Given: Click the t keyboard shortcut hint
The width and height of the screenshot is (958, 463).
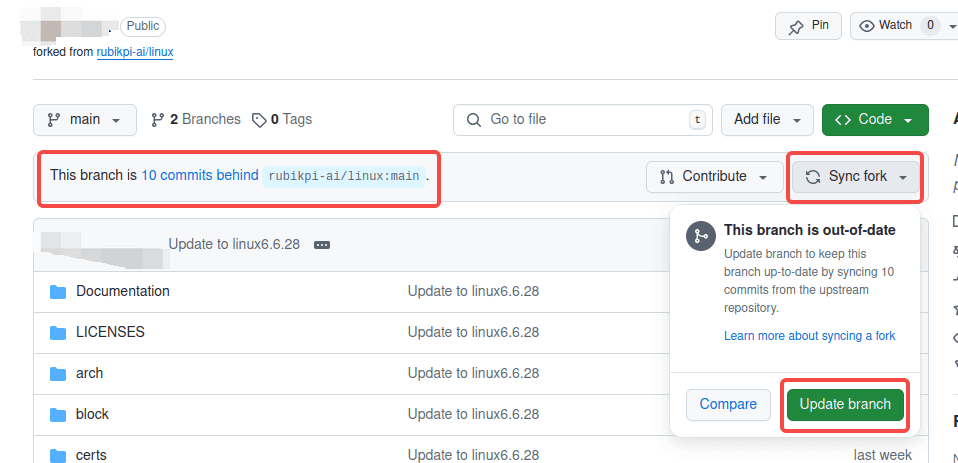Looking at the screenshot, I should coord(697,120).
